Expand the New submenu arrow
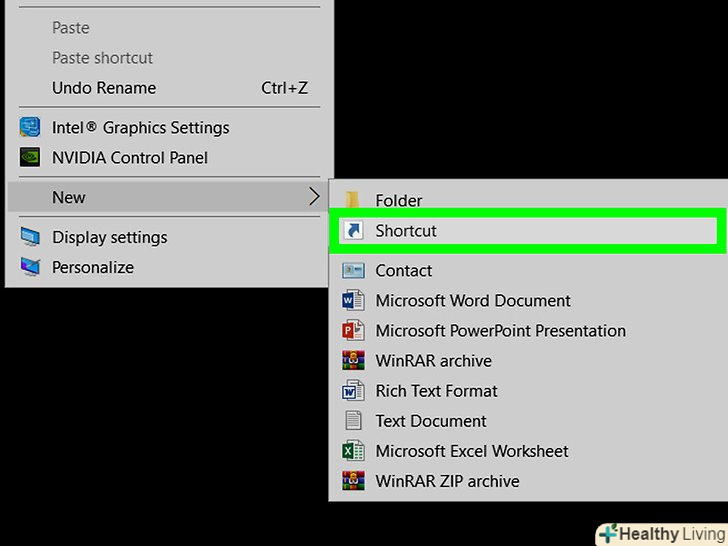728x546 pixels. [313, 197]
